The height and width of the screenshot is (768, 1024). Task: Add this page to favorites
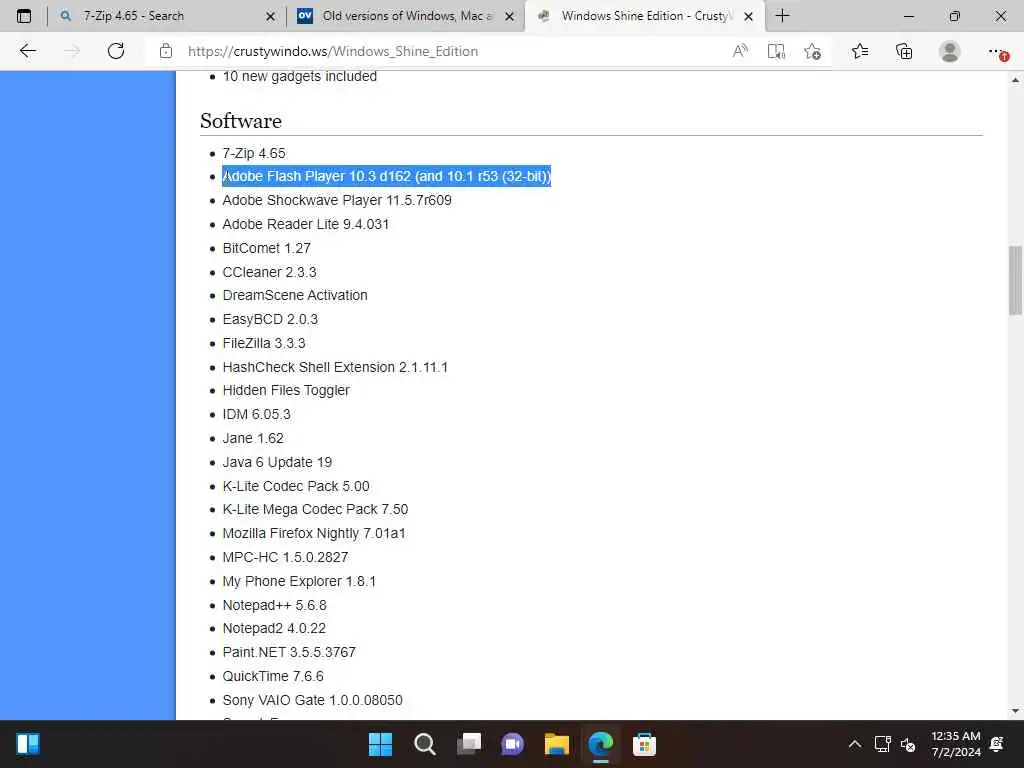[x=812, y=51]
